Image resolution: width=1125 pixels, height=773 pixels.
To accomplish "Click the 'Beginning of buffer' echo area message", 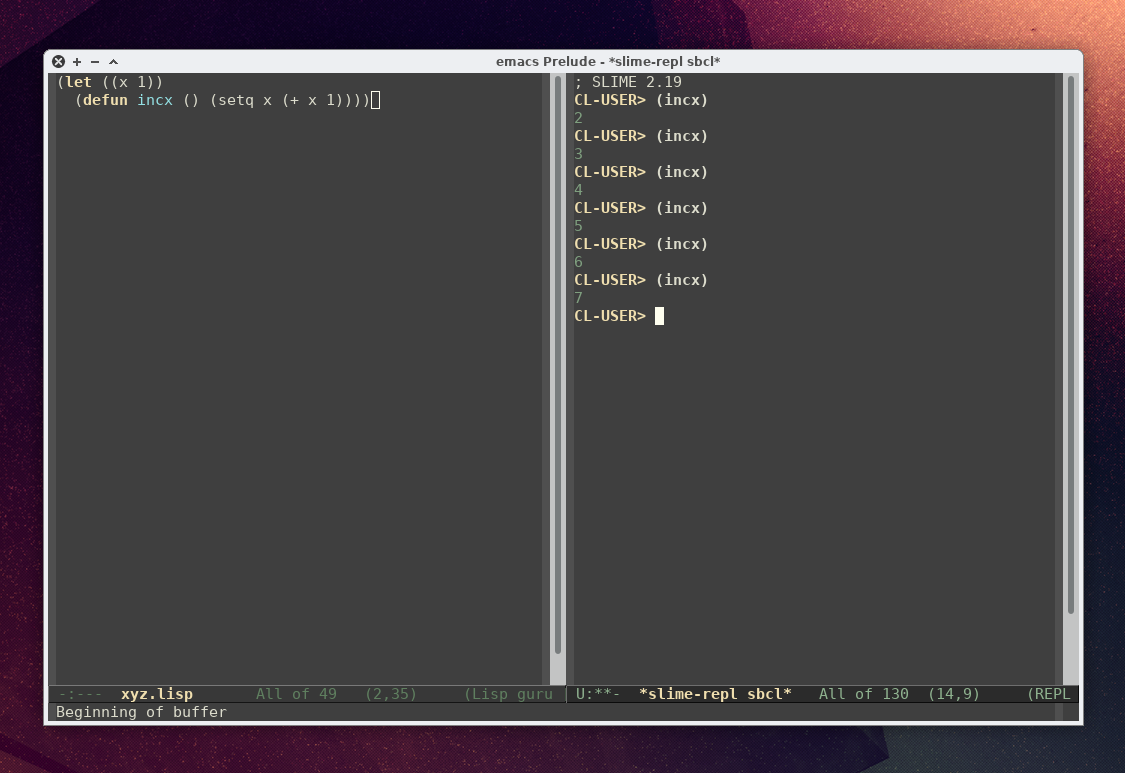I will [x=141, y=712].
